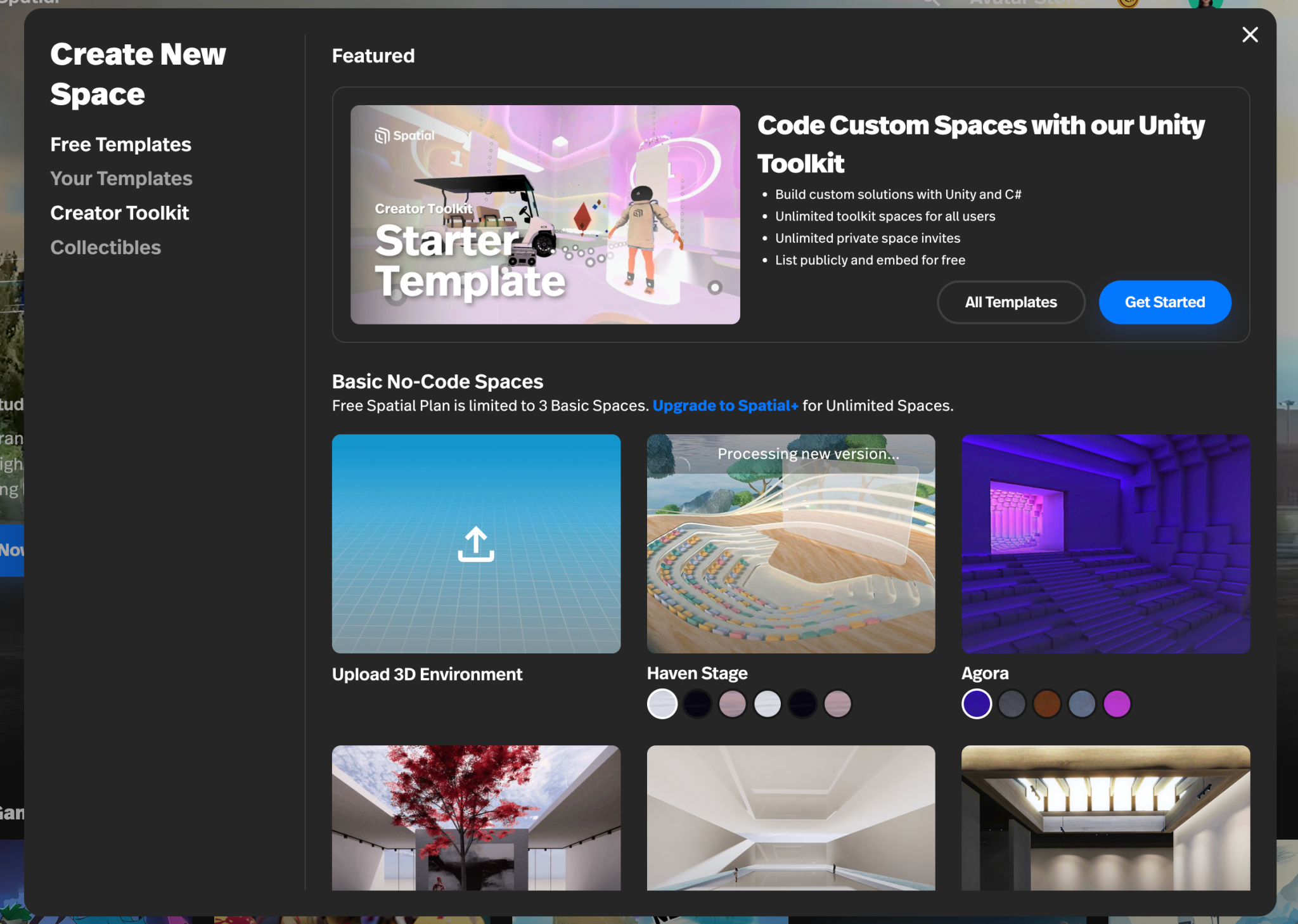Choose Agora dark gray swatch

1012,704
